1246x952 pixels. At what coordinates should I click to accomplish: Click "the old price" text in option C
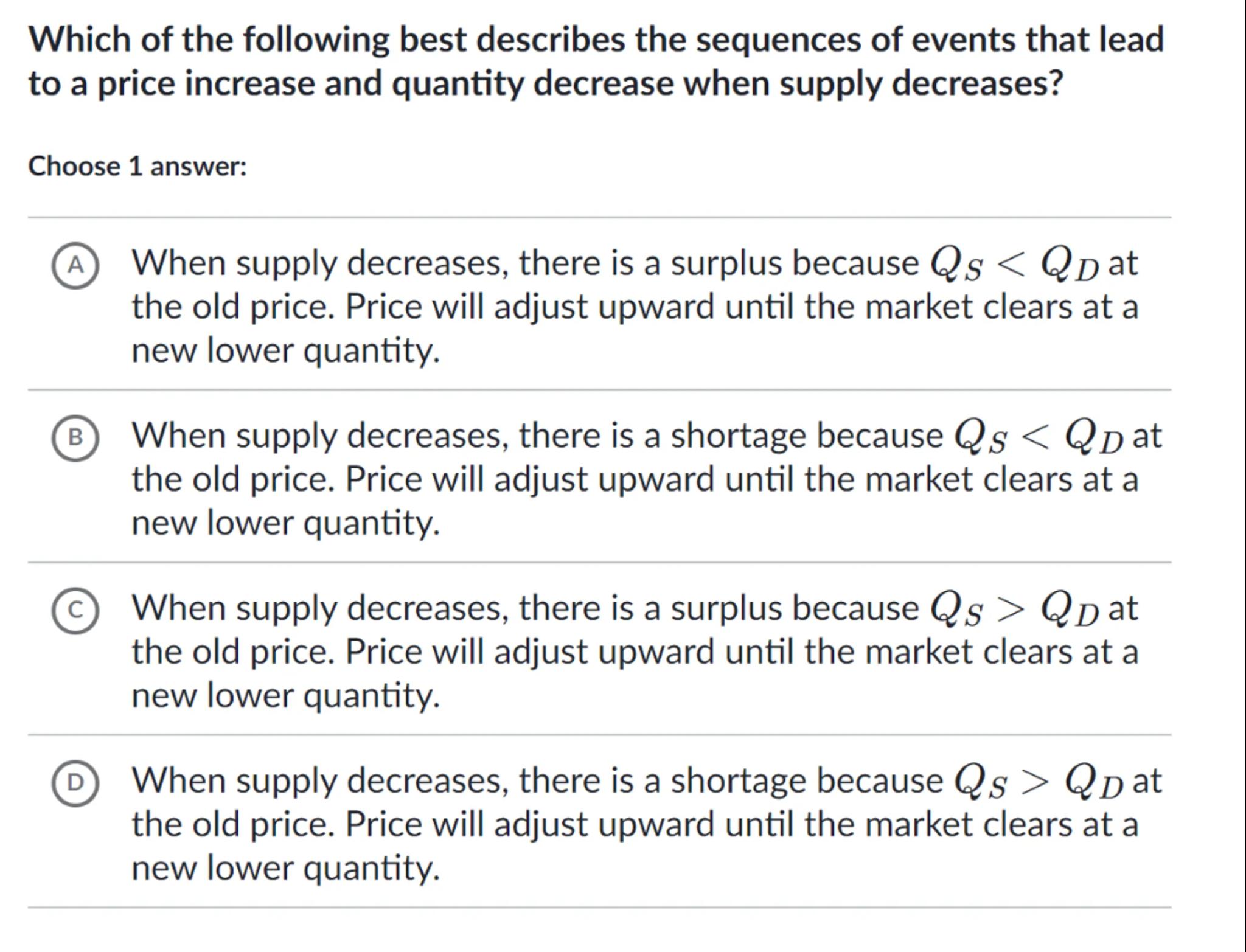click(232, 652)
